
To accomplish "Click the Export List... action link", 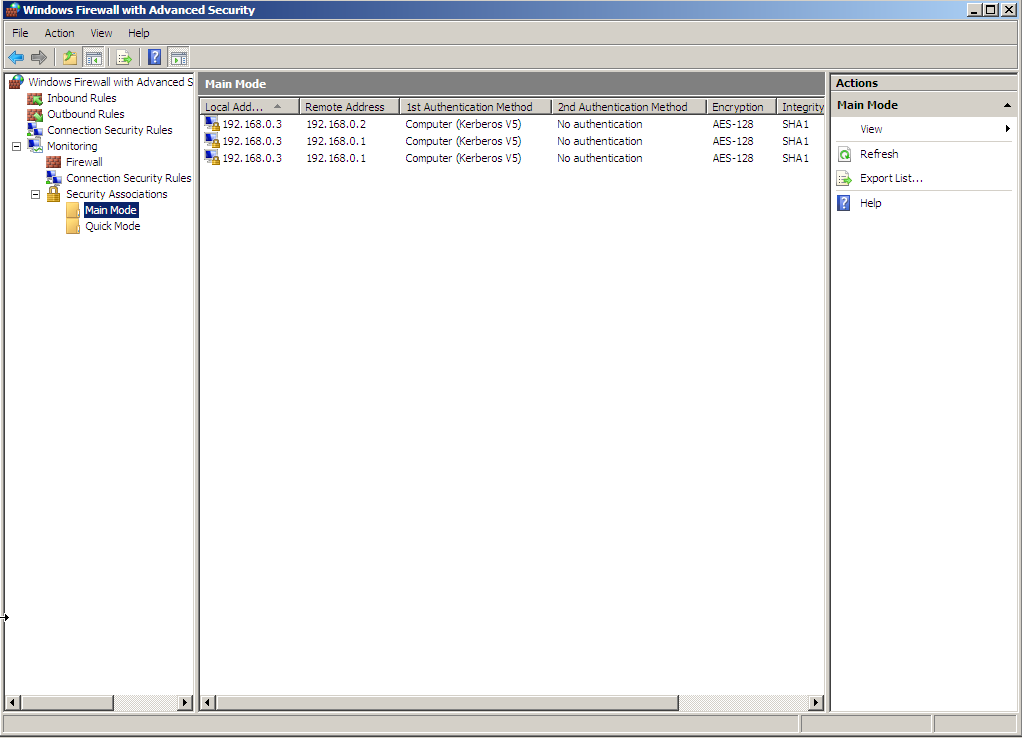I will tap(891, 179).
